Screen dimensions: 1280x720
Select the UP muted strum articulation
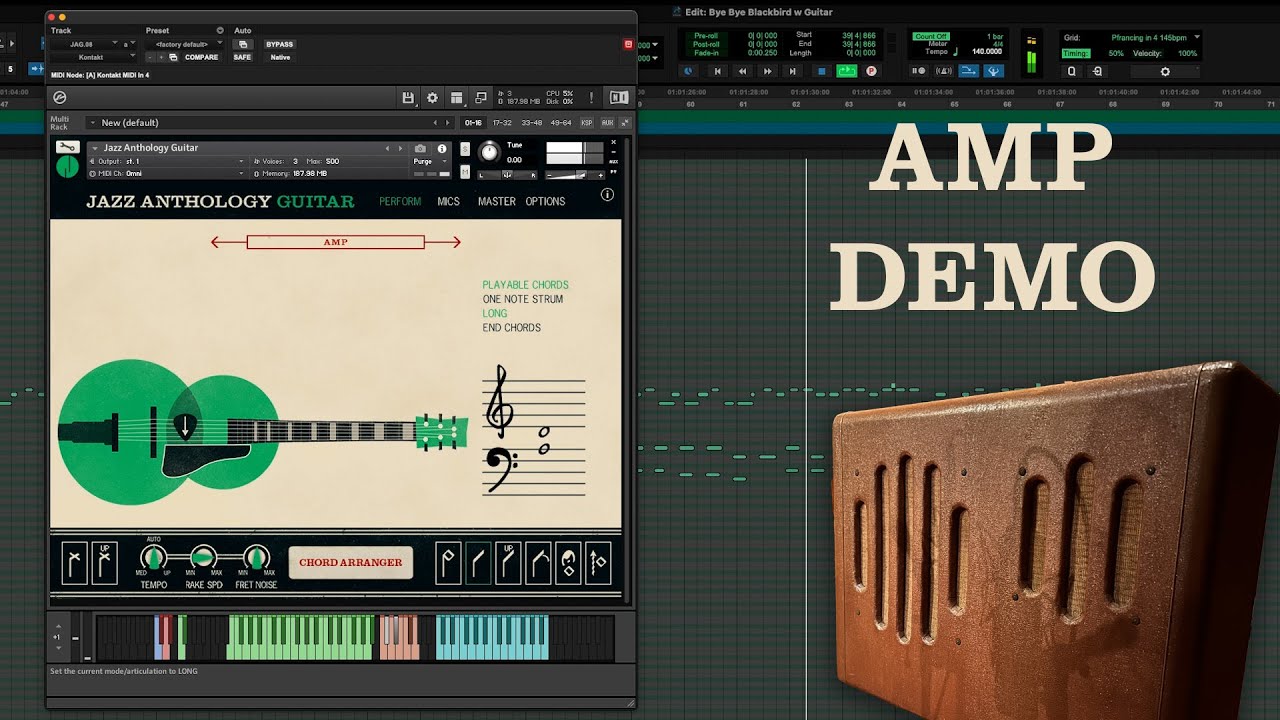105,563
